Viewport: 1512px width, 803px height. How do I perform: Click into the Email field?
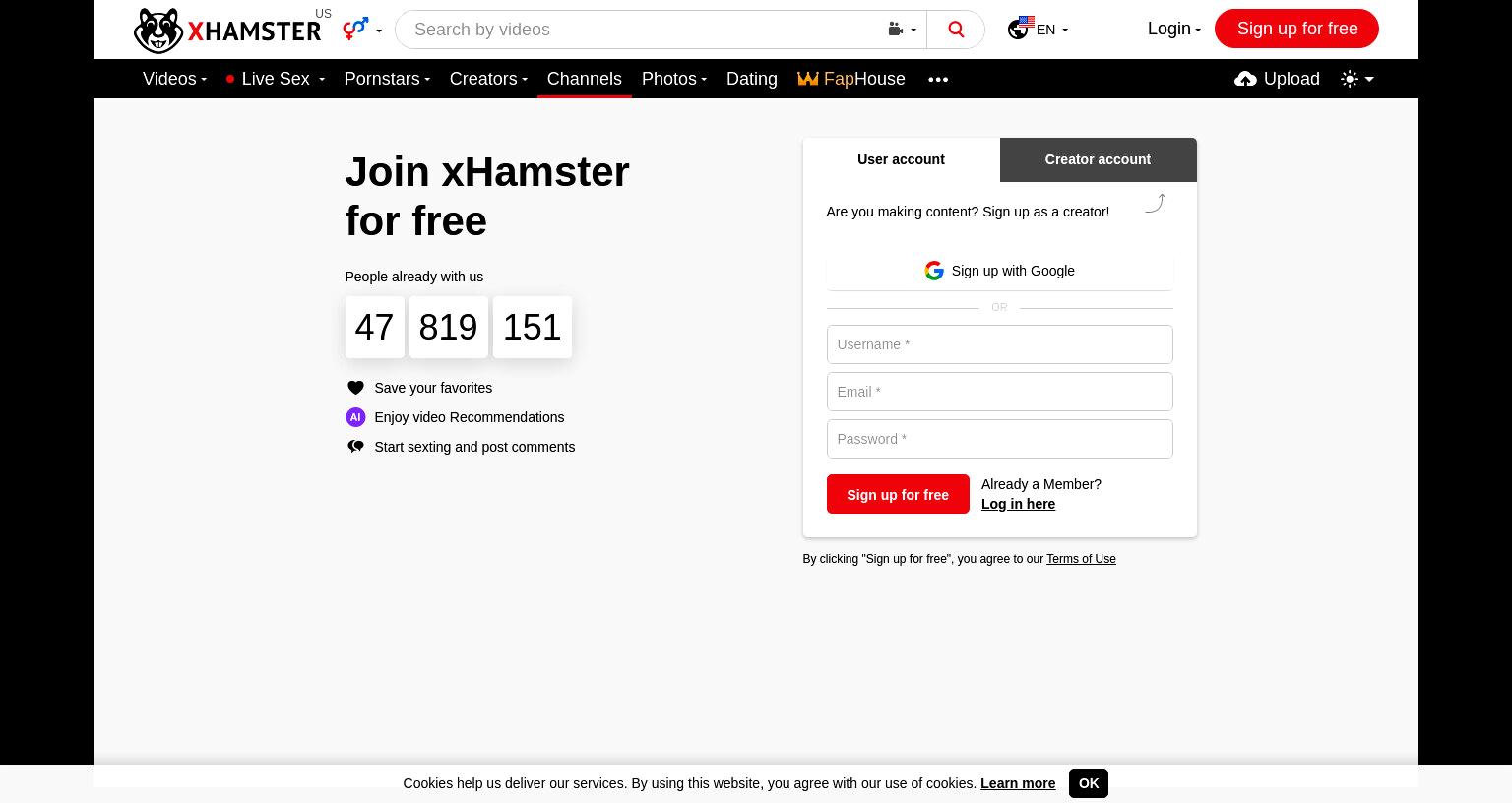click(x=999, y=392)
